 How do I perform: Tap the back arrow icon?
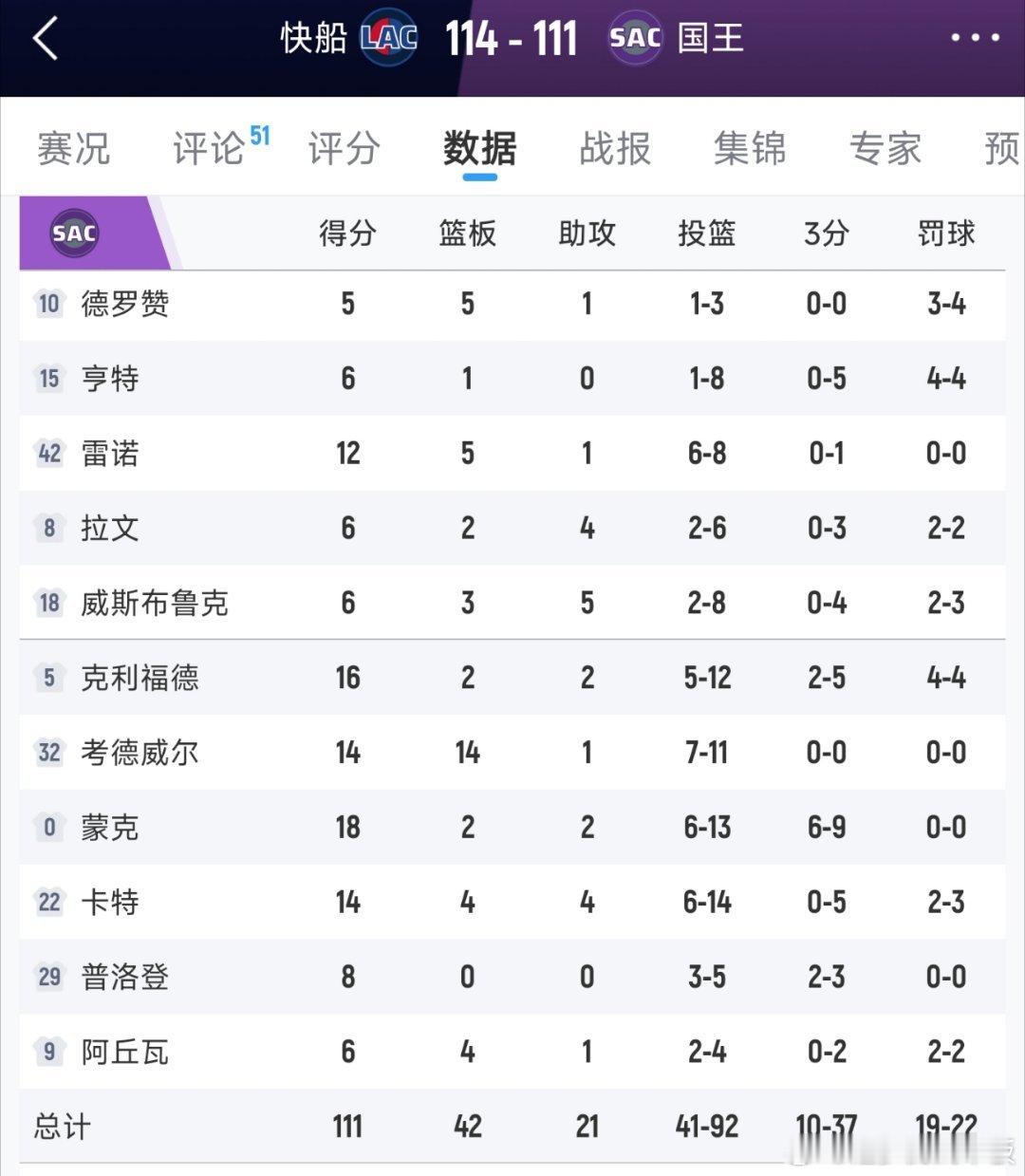46,40
